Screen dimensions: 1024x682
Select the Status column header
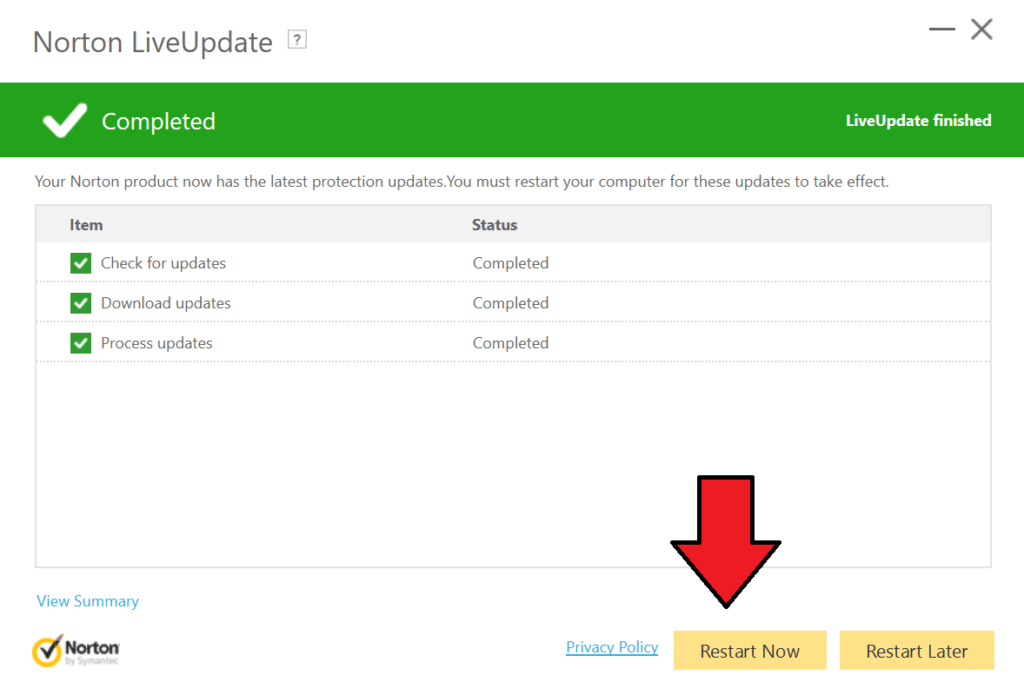click(494, 225)
